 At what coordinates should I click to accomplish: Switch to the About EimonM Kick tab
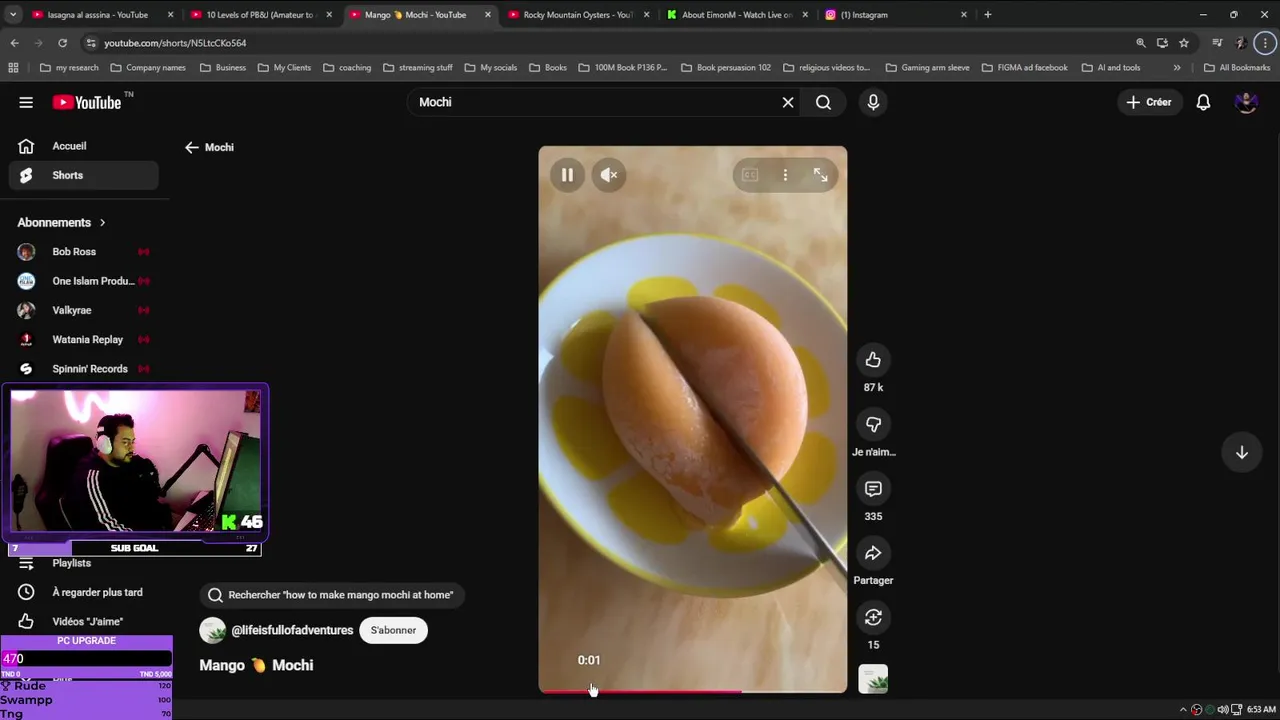pyautogui.click(x=736, y=15)
